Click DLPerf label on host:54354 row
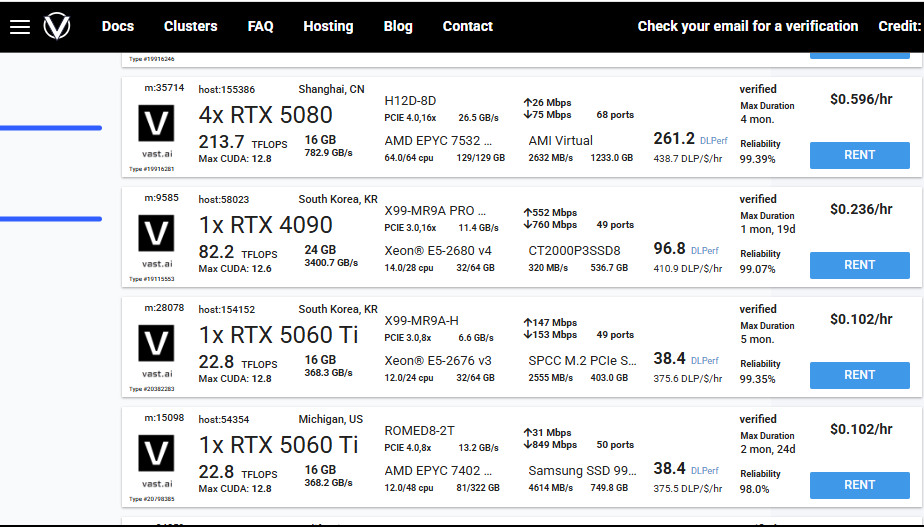924x527 pixels. (705, 471)
